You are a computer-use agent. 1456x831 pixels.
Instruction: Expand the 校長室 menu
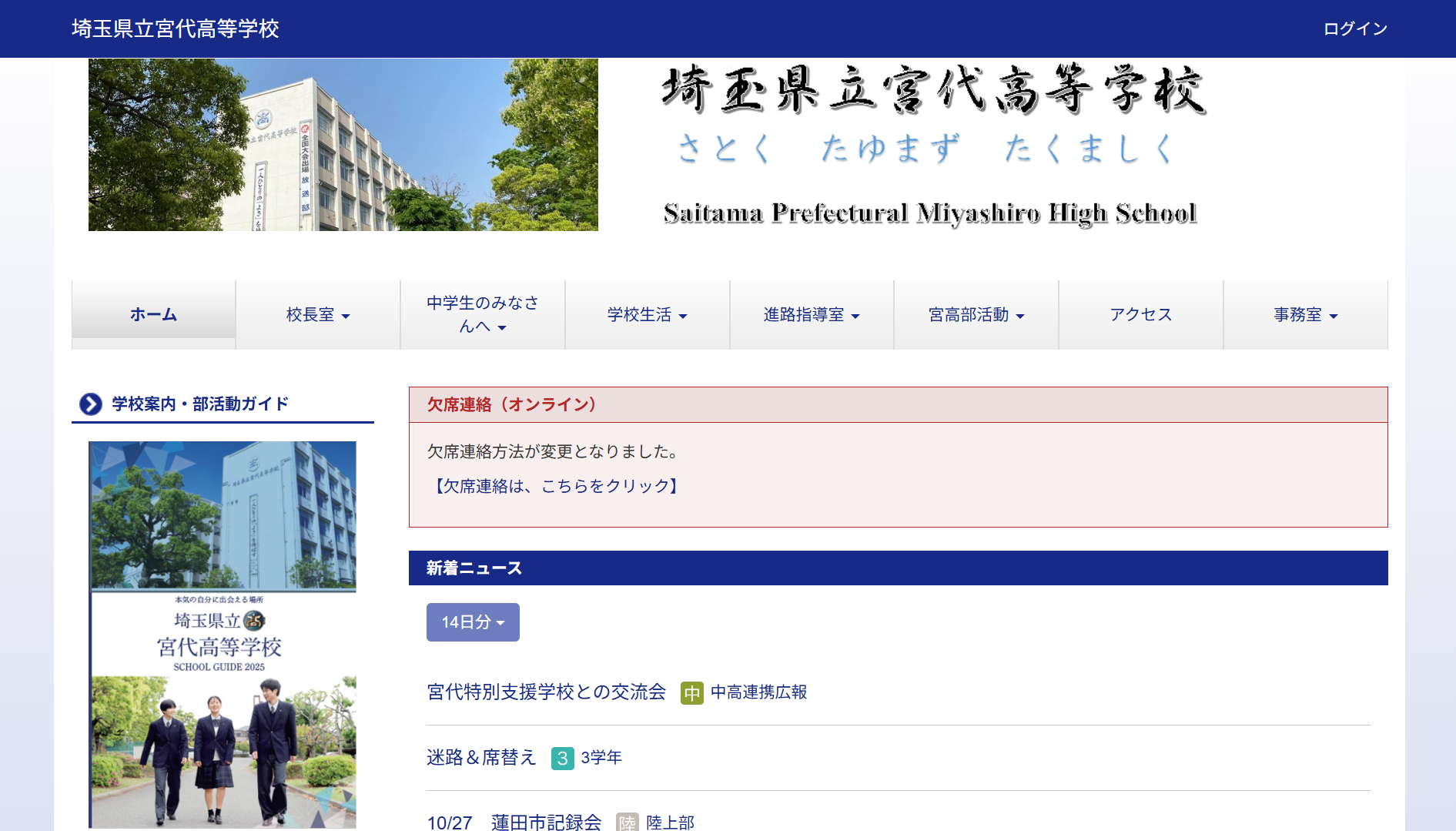pyautogui.click(x=318, y=314)
